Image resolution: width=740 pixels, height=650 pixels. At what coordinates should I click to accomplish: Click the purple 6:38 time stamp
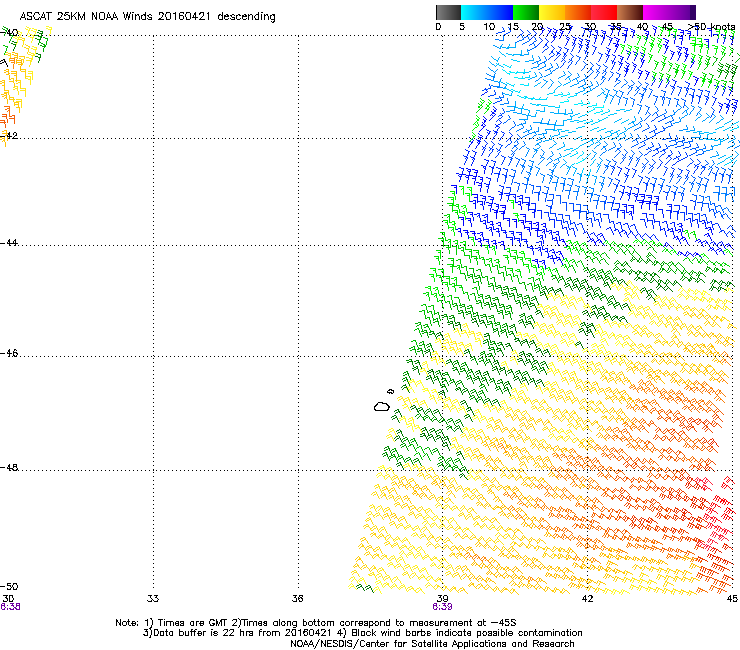coord(10,607)
